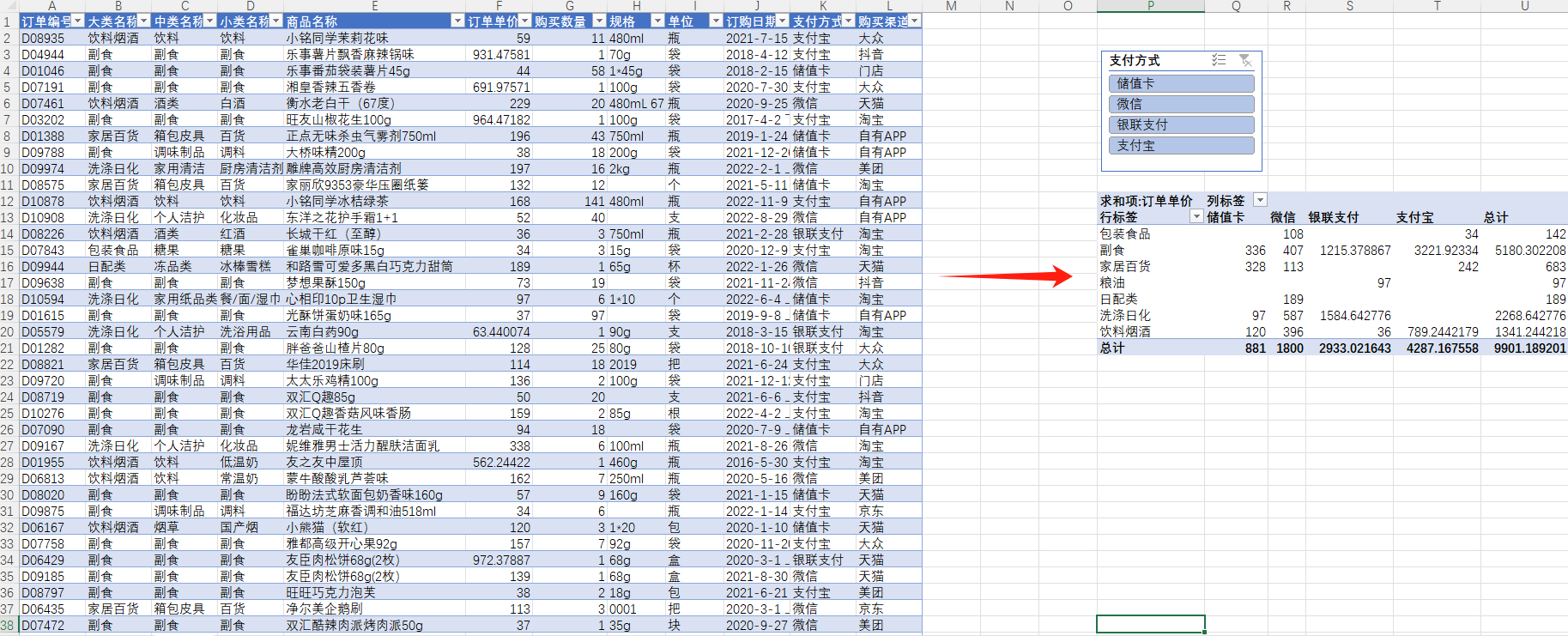Screen dimensions: 1568x636
Task: Click the 支付方式 slicer title
Action: click(1135, 60)
